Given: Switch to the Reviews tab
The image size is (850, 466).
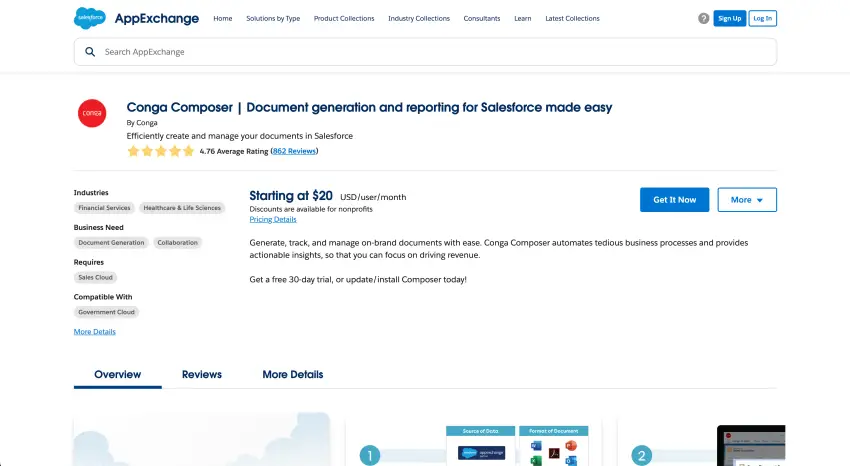Looking at the screenshot, I should pyautogui.click(x=201, y=374).
